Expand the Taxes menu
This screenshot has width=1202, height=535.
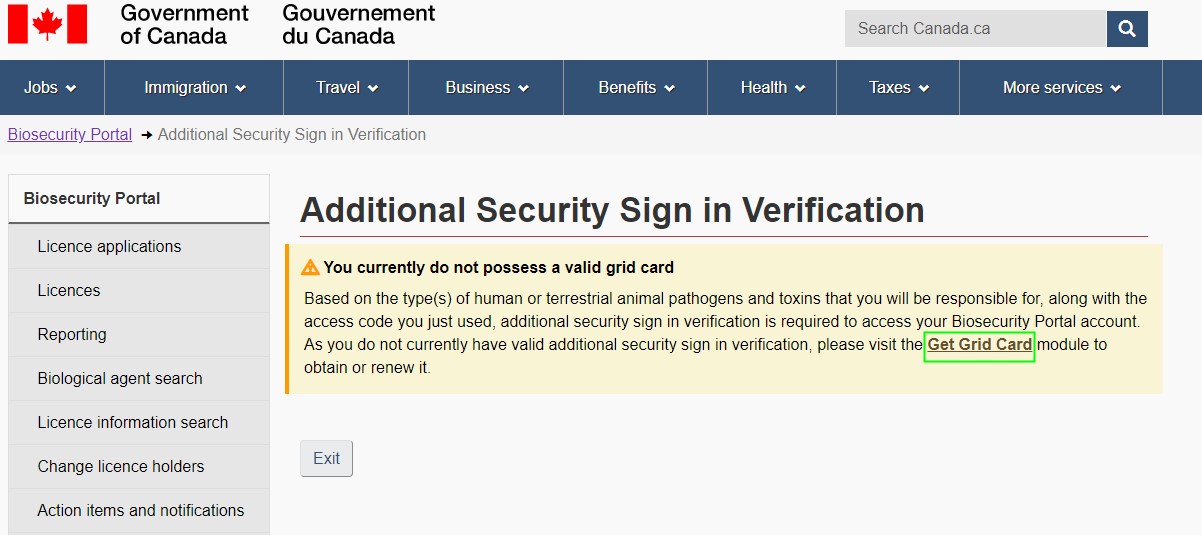(899, 88)
